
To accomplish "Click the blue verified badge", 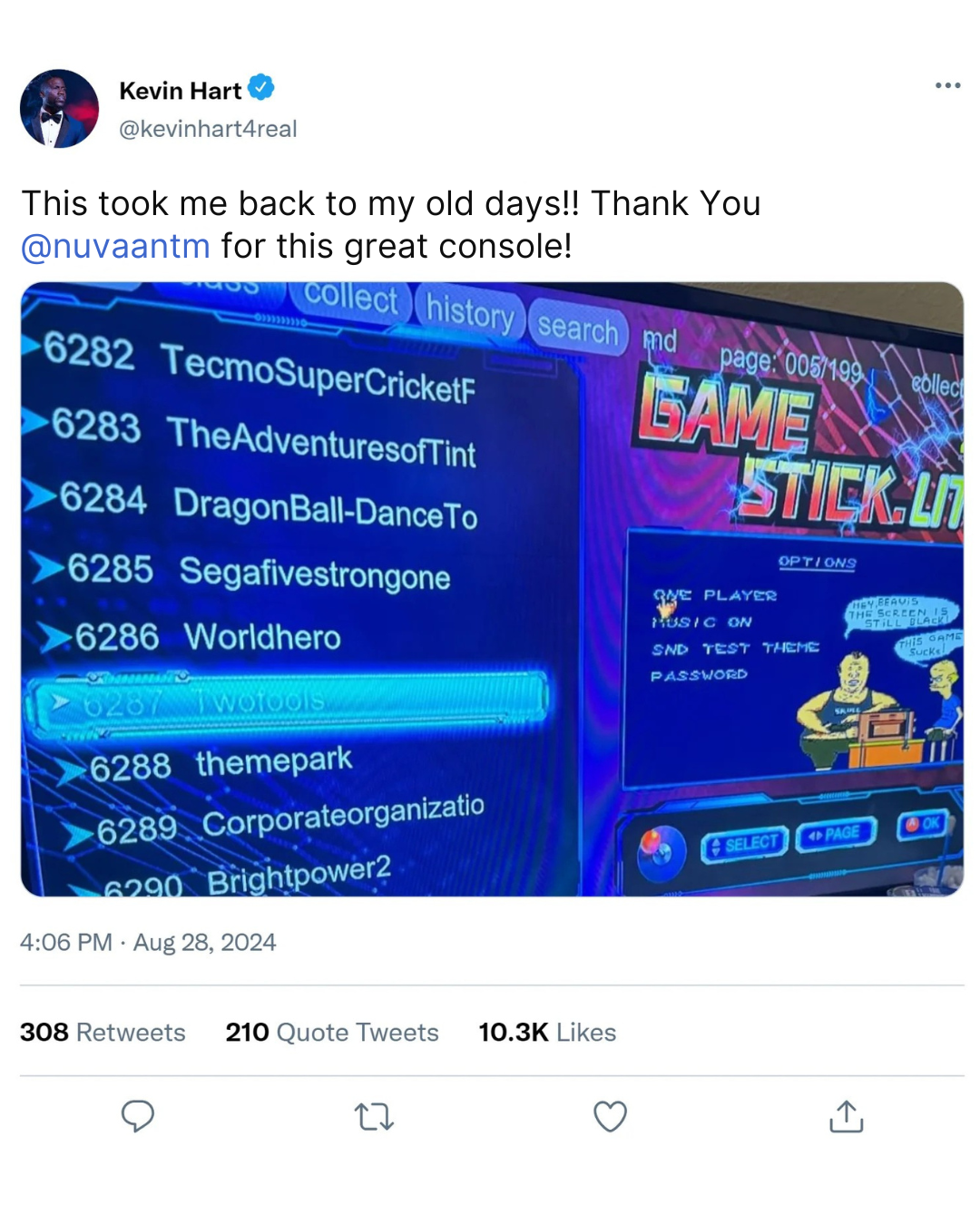I will click(x=261, y=88).
